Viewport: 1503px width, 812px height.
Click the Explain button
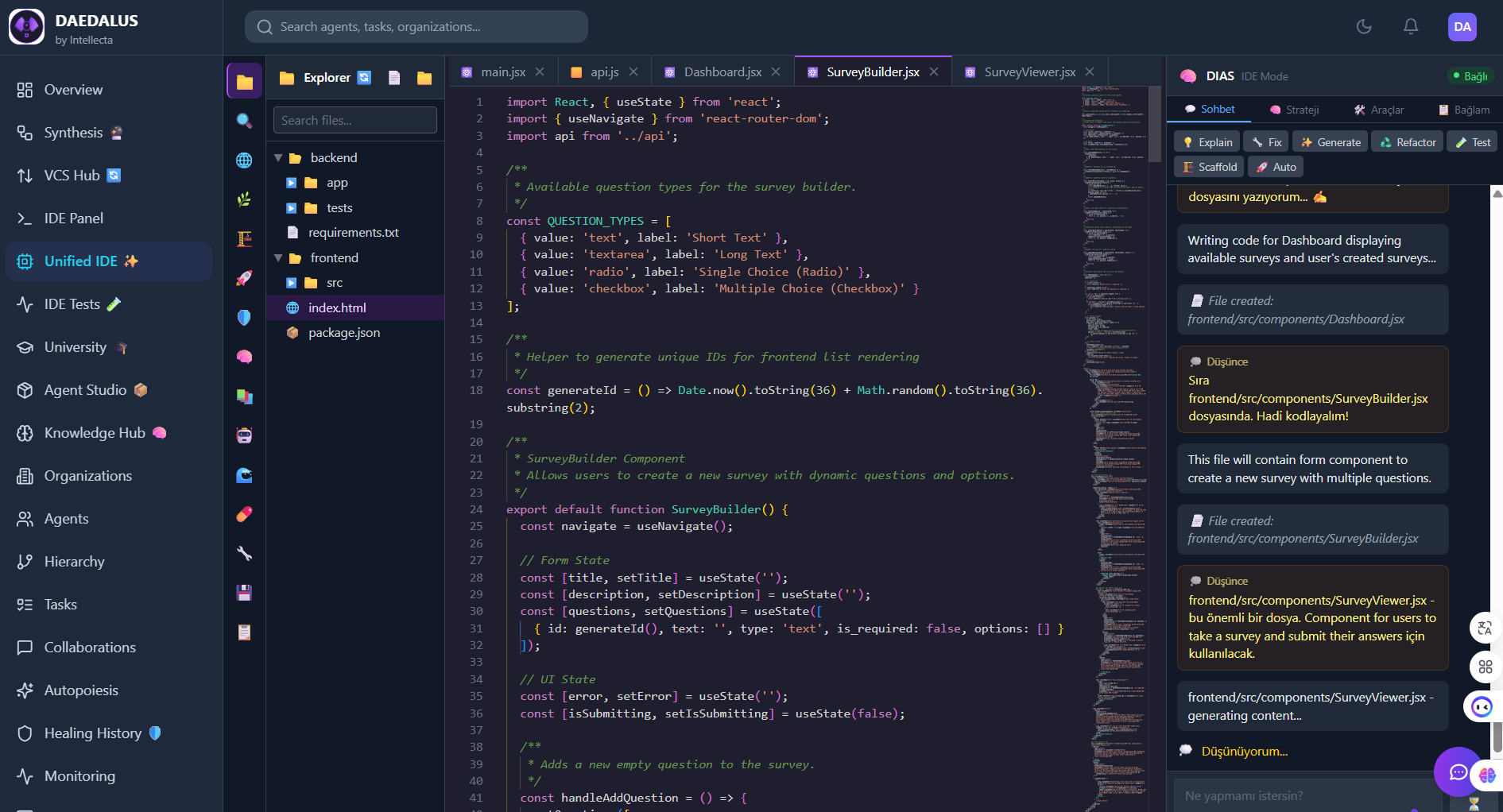1207,142
